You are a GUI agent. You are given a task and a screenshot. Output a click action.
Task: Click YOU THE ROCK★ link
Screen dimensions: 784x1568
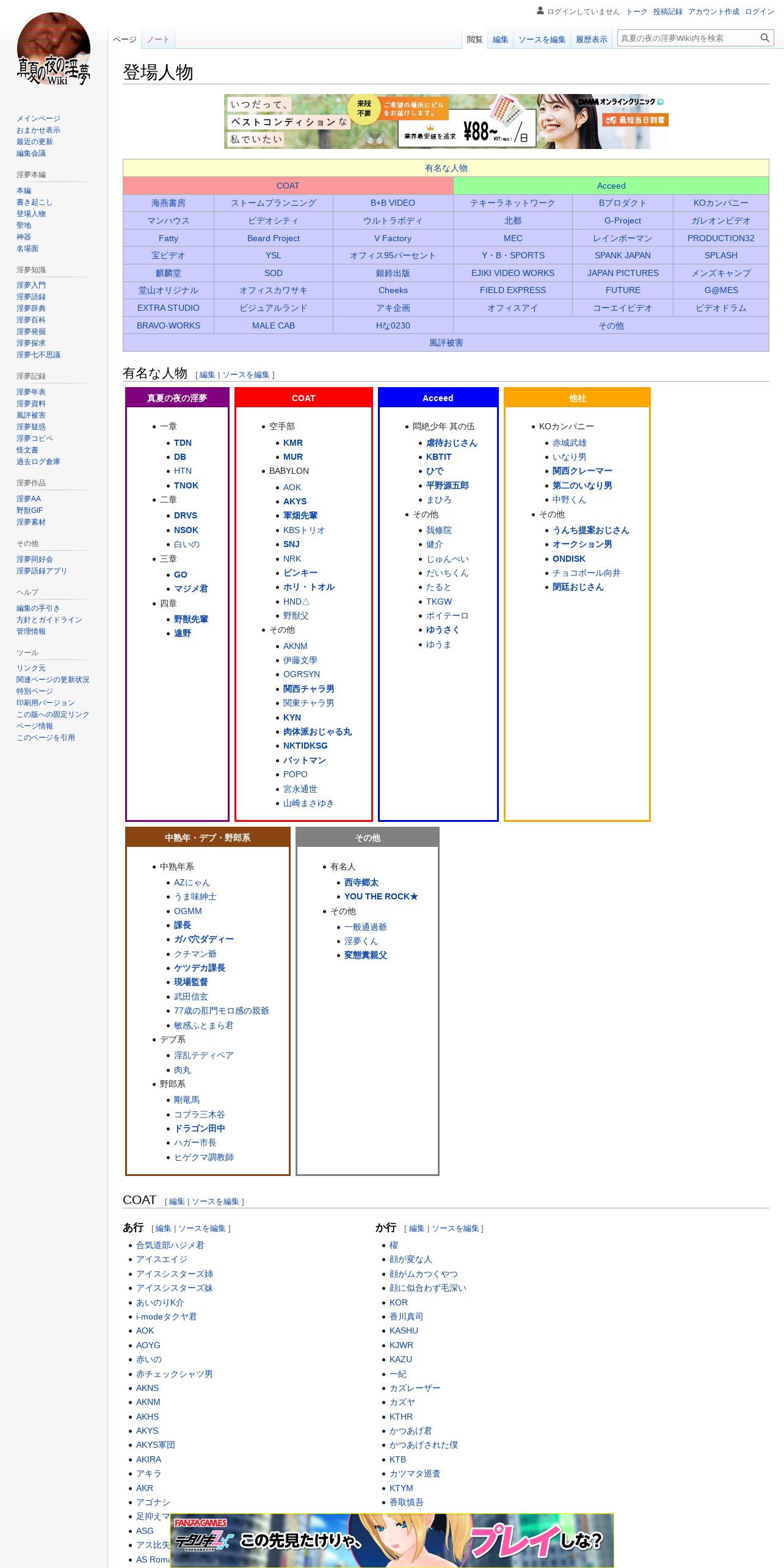coord(381,896)
